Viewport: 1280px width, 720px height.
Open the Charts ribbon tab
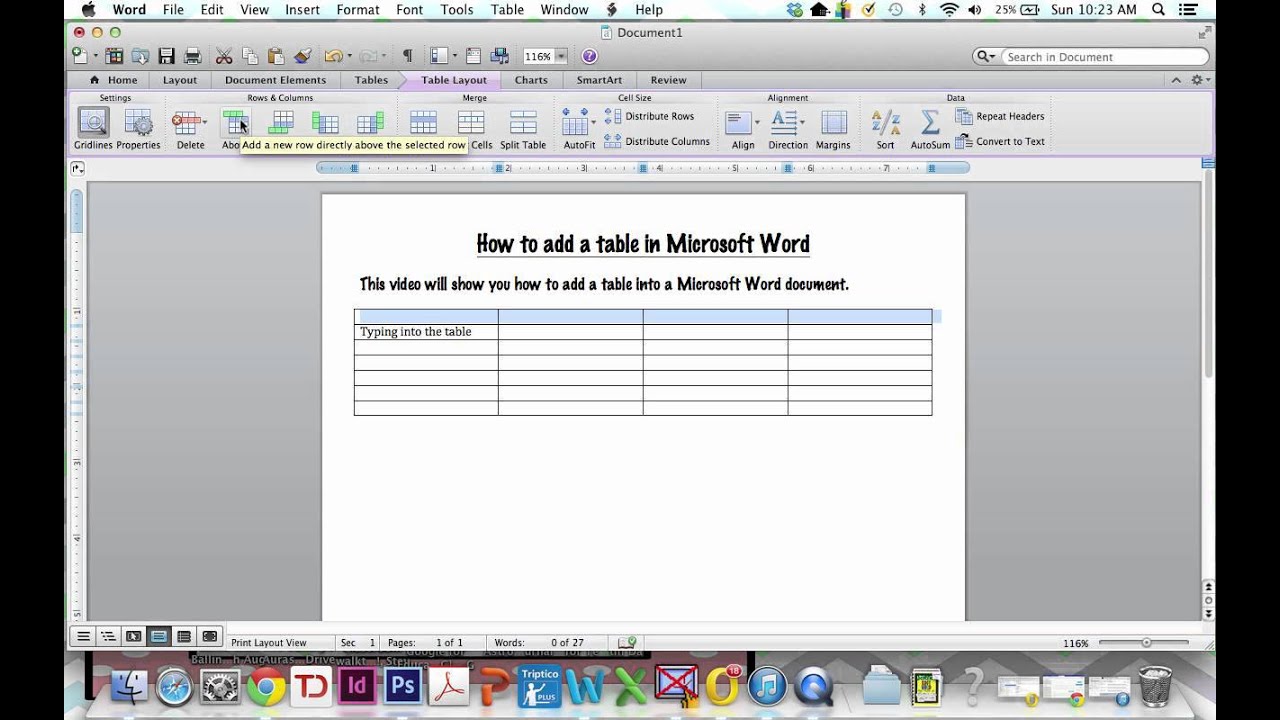[x=531, y=80]
